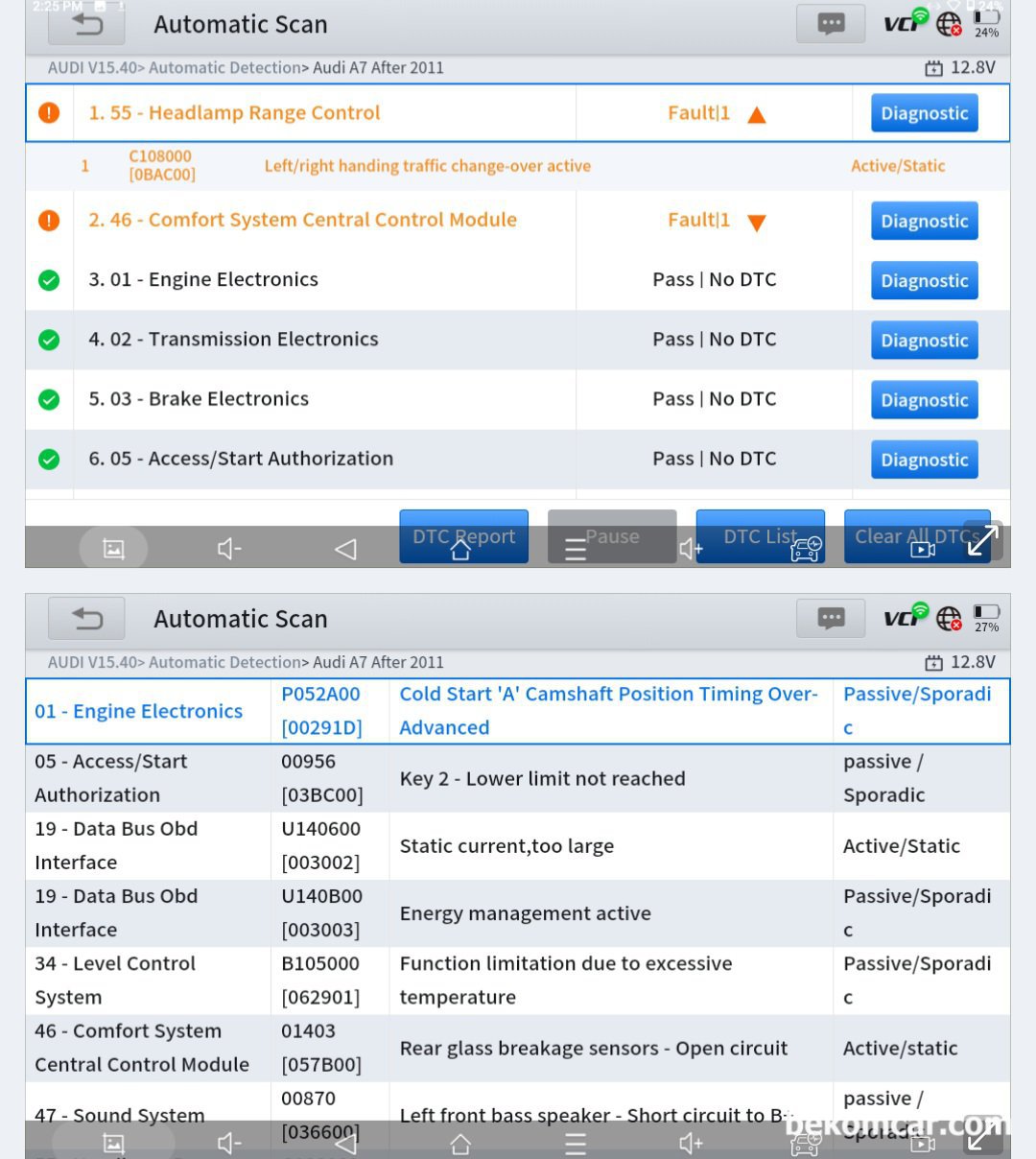This screenshot has height=1159, width=1036.
Task: Tap the volume up icon in lower nav bar
Action: click(691, 1144)
